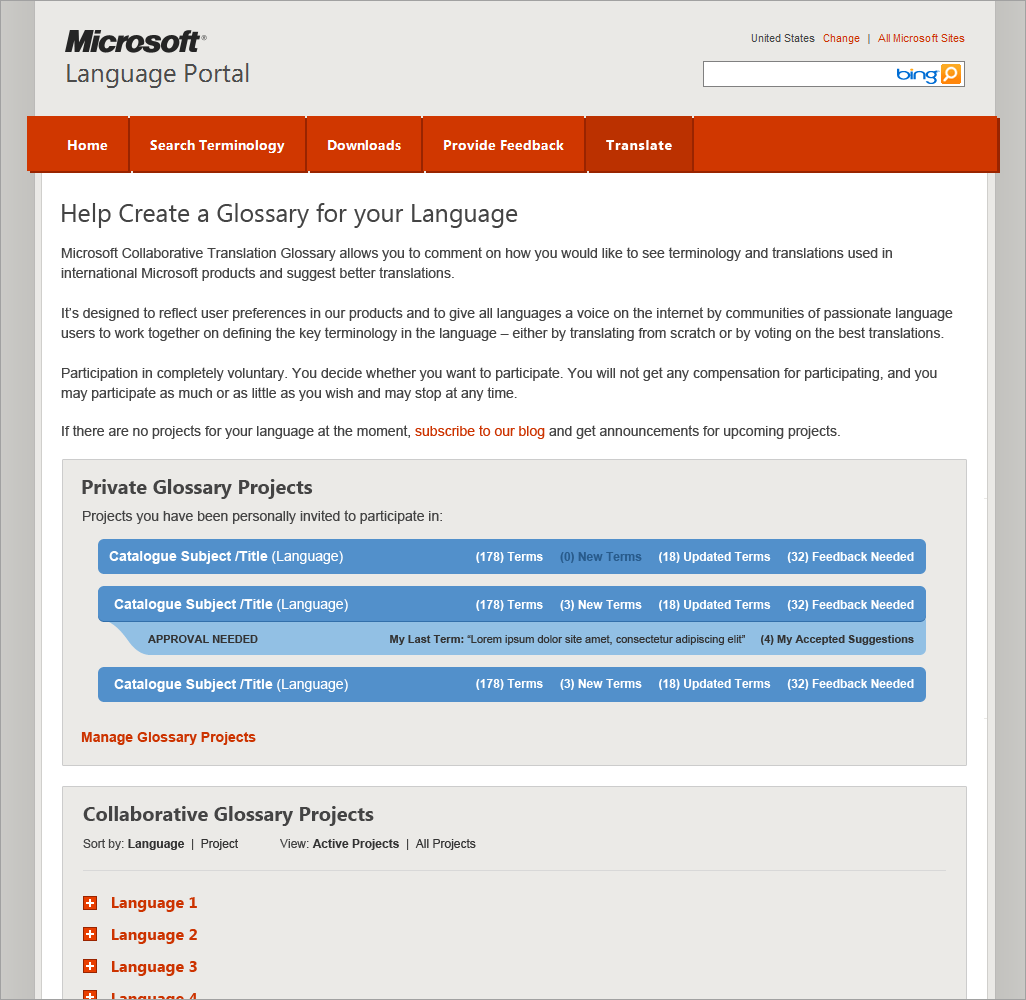Open the Downloads tab

click(x=364, y=145)
